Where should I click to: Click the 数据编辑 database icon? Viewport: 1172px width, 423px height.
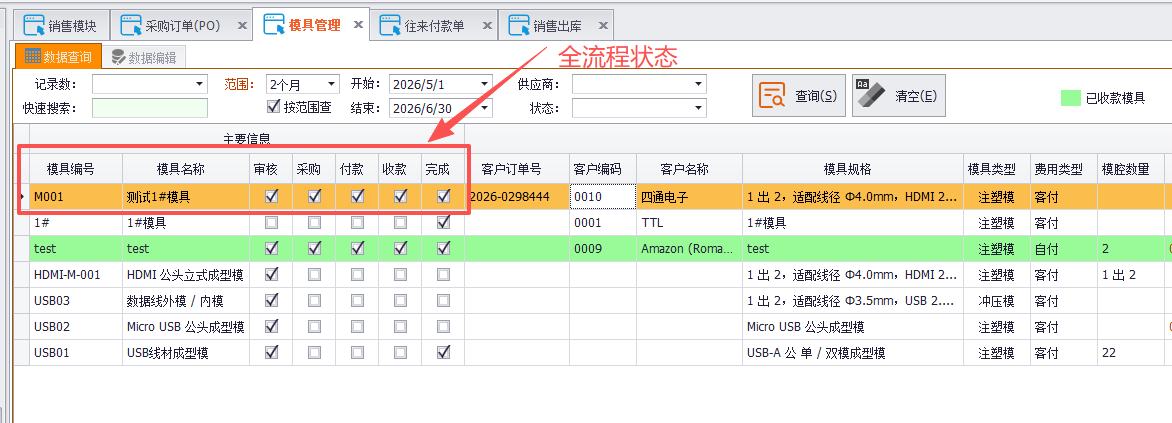(x=118, y=58)
